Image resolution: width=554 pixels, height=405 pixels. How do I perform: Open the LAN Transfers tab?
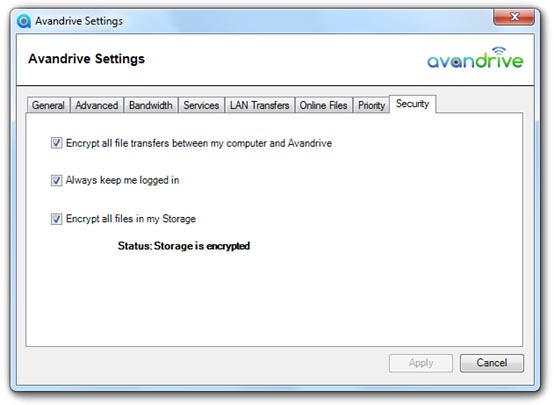tap(260, 105)
